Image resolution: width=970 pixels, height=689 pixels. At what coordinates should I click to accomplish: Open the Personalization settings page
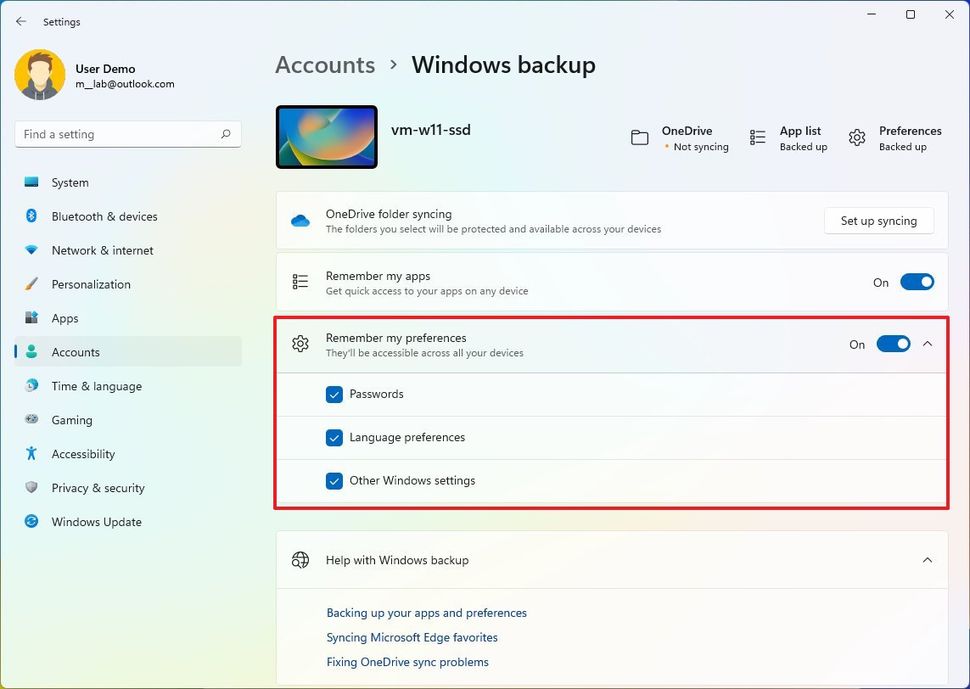pos(91,285)
